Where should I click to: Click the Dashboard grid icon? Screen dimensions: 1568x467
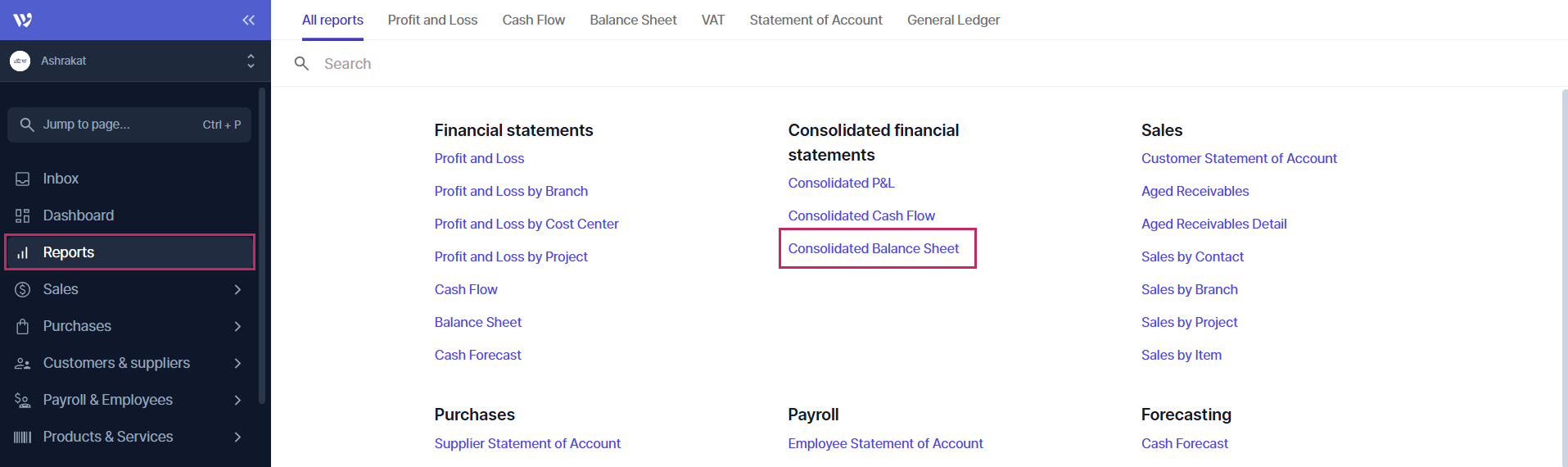coord(23,215)
